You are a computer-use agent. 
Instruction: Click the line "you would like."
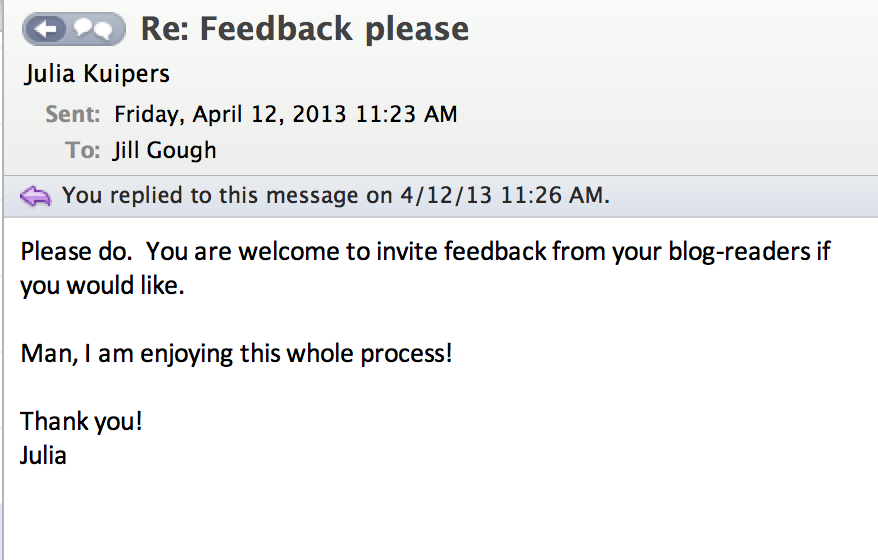click(102, 288)
